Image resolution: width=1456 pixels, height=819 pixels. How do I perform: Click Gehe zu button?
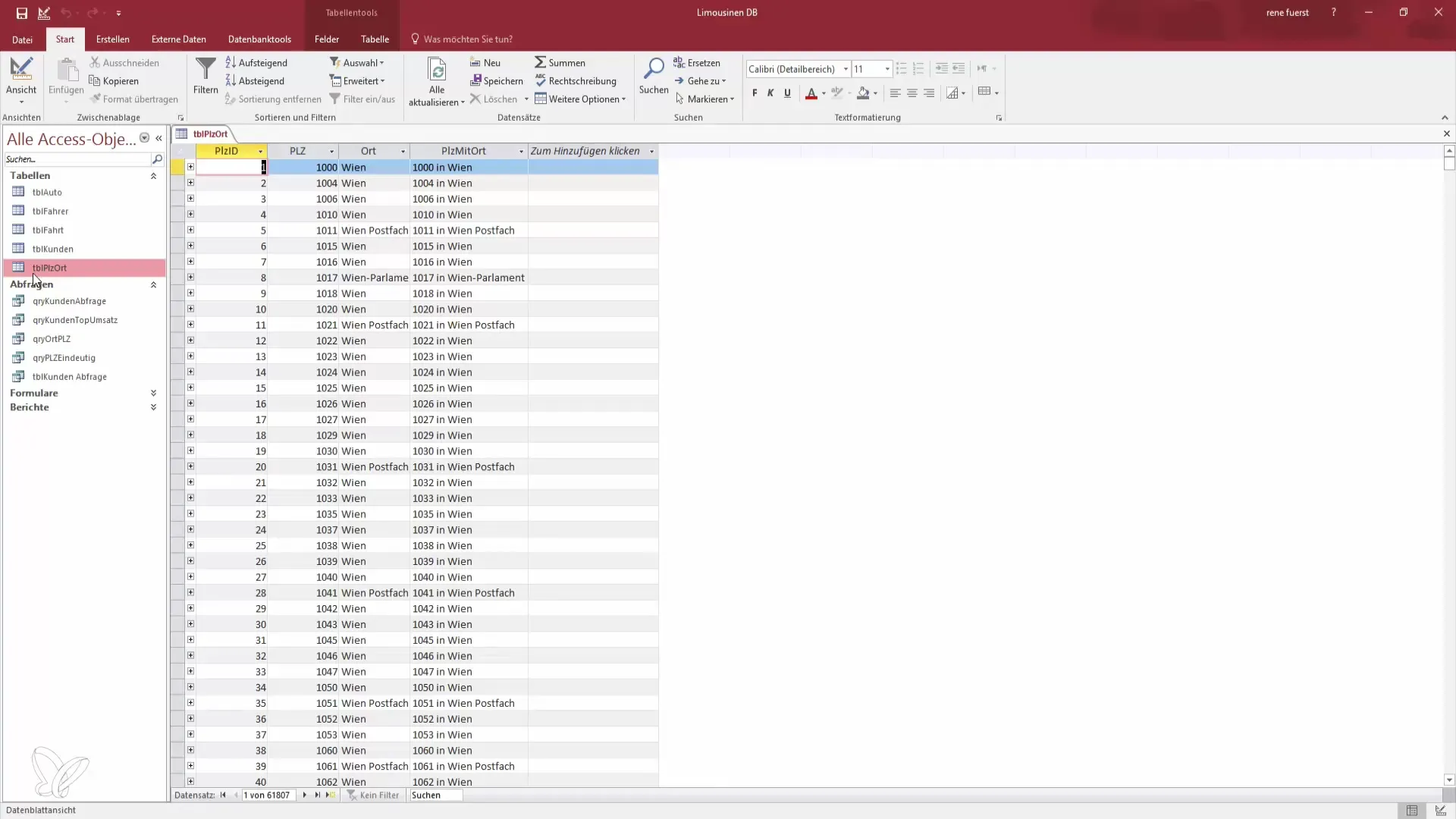[x=699, y=81]
